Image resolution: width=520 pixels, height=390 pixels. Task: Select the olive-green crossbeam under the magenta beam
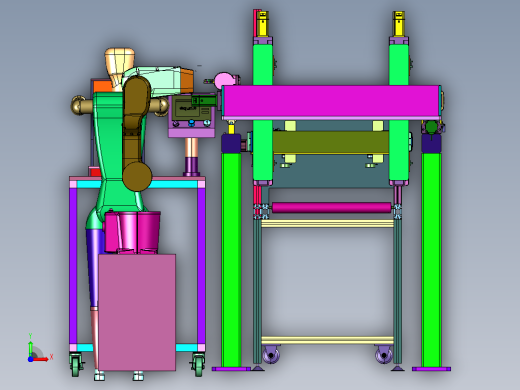pos(331,142)
